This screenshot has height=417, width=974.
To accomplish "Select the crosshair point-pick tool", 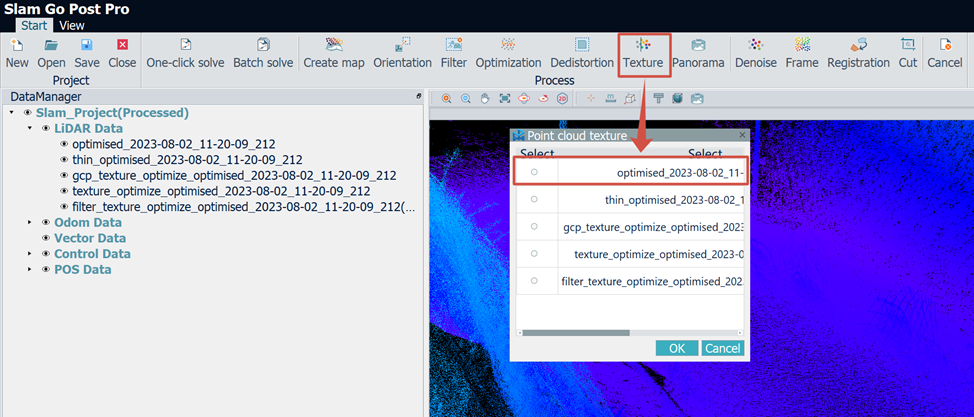I will tap(591, 98).
